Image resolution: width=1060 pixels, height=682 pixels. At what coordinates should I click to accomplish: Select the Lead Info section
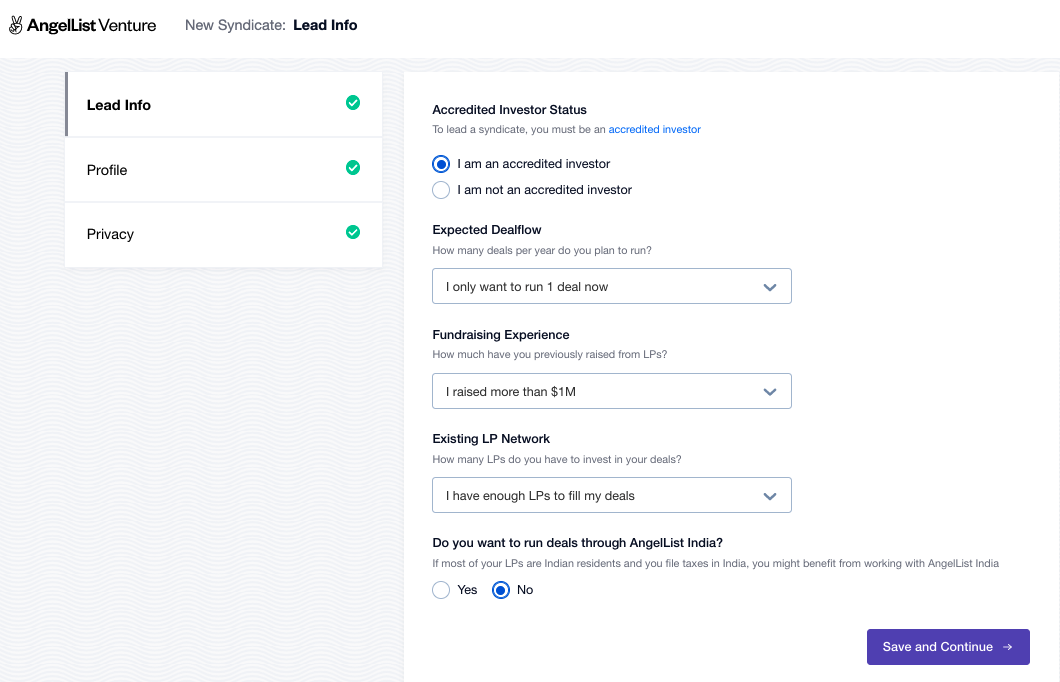point(224,105)
